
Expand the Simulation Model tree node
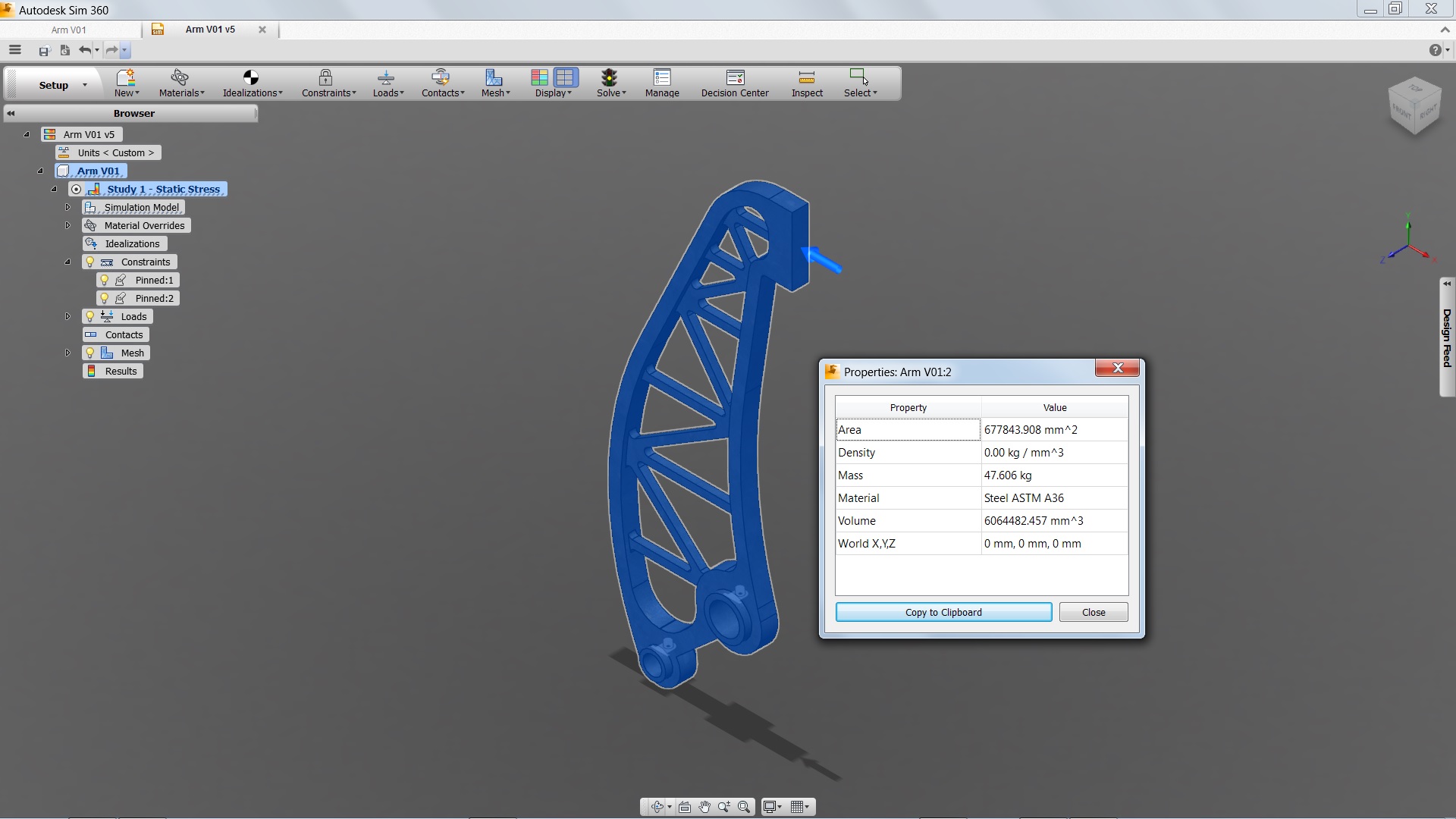[x=67, y=207]
